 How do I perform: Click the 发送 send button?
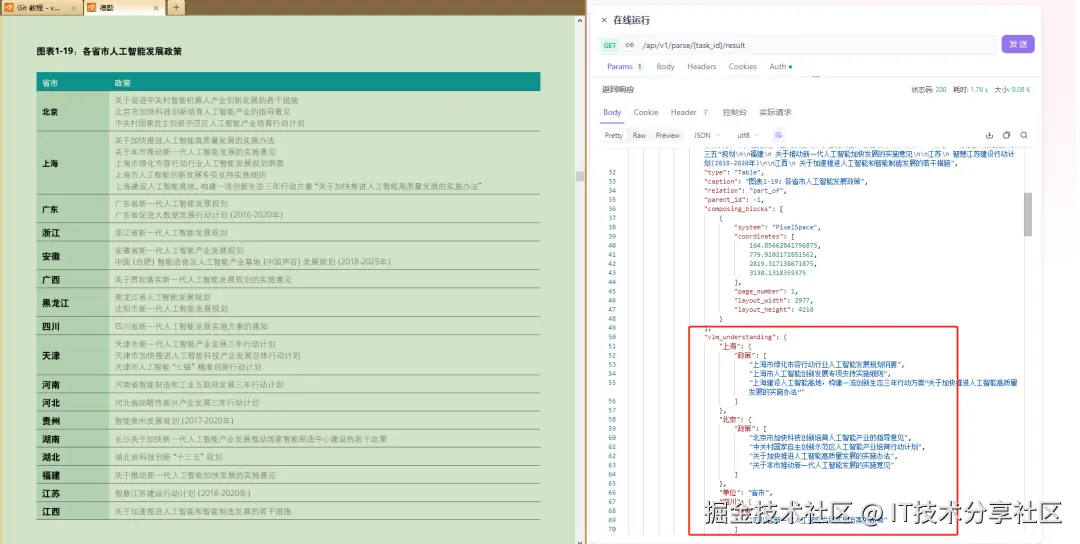[x=1018, y=44]
